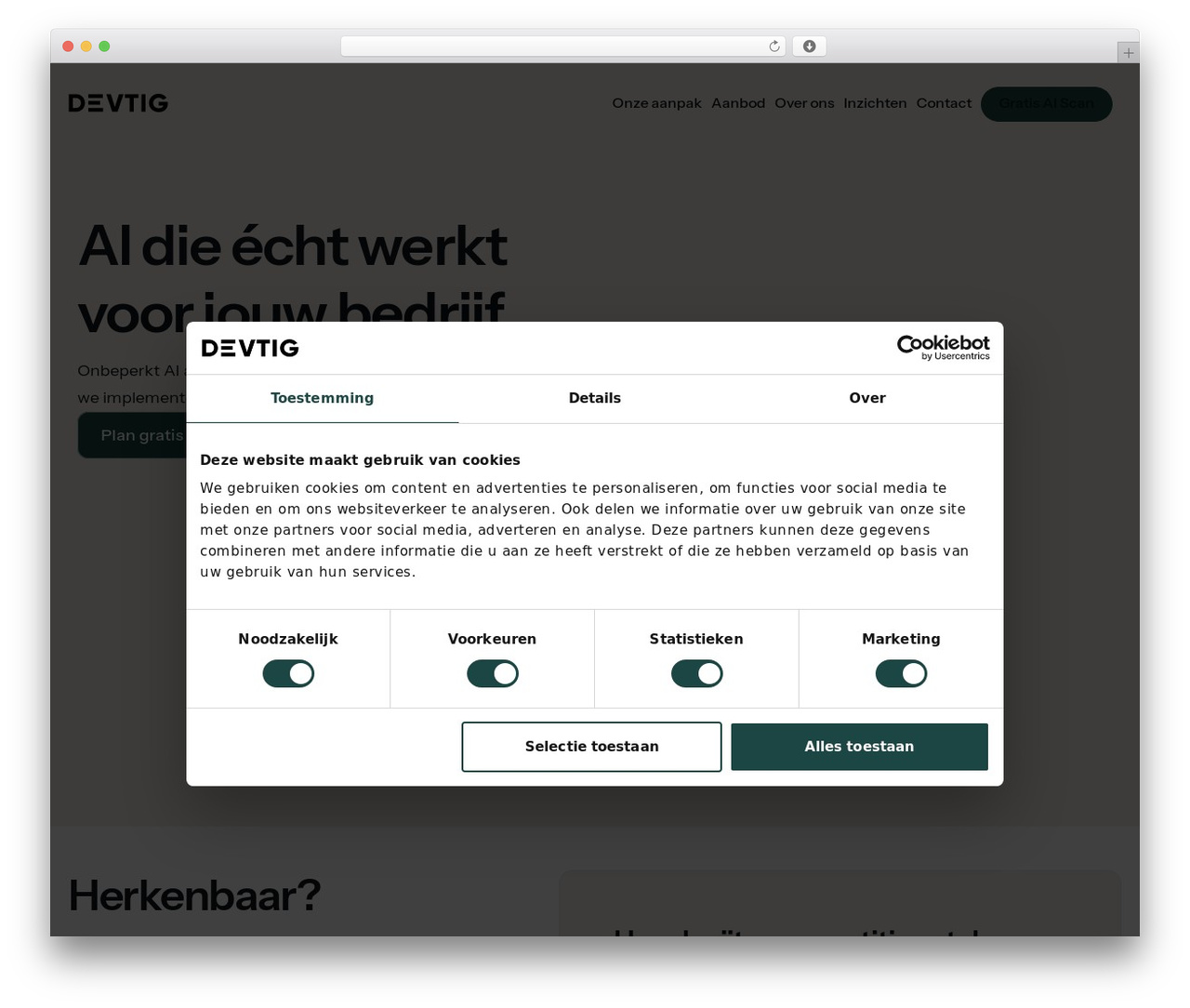1190x1008 pixels.
Task: Open the Contact navigation link
Action: tap(944, 103)
